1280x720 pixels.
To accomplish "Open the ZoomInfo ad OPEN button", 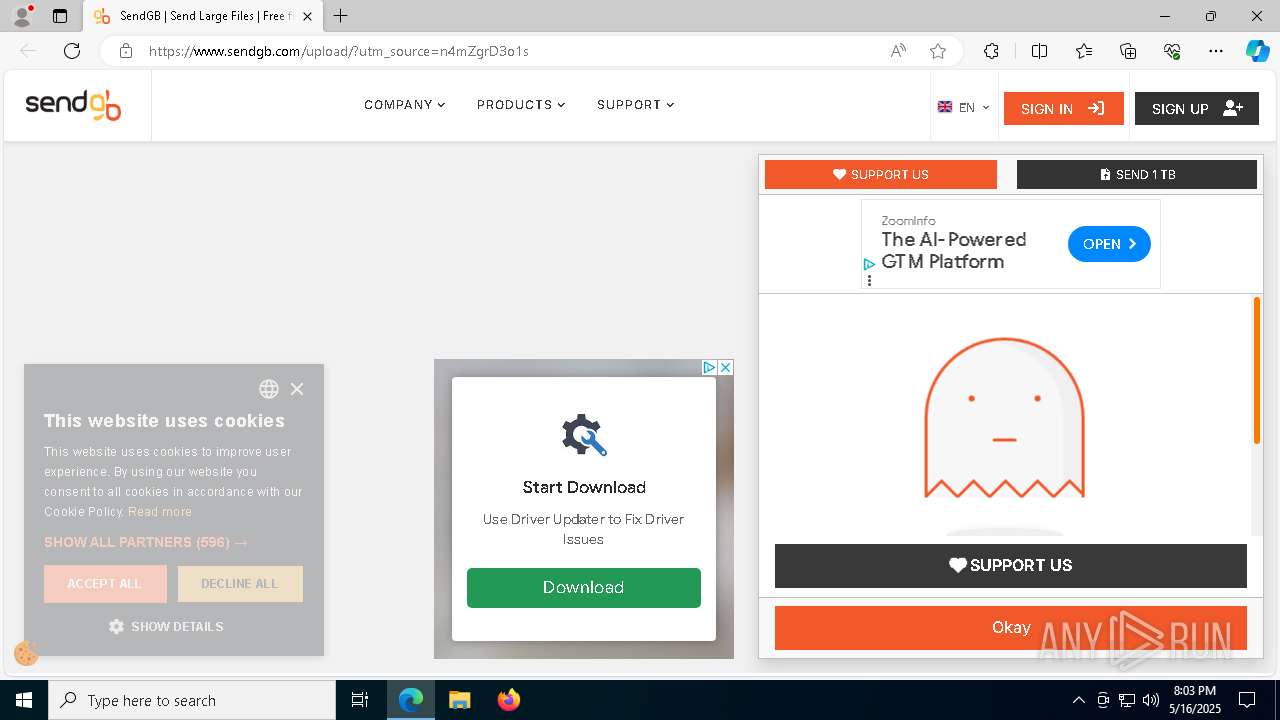I will (1109, 244).
